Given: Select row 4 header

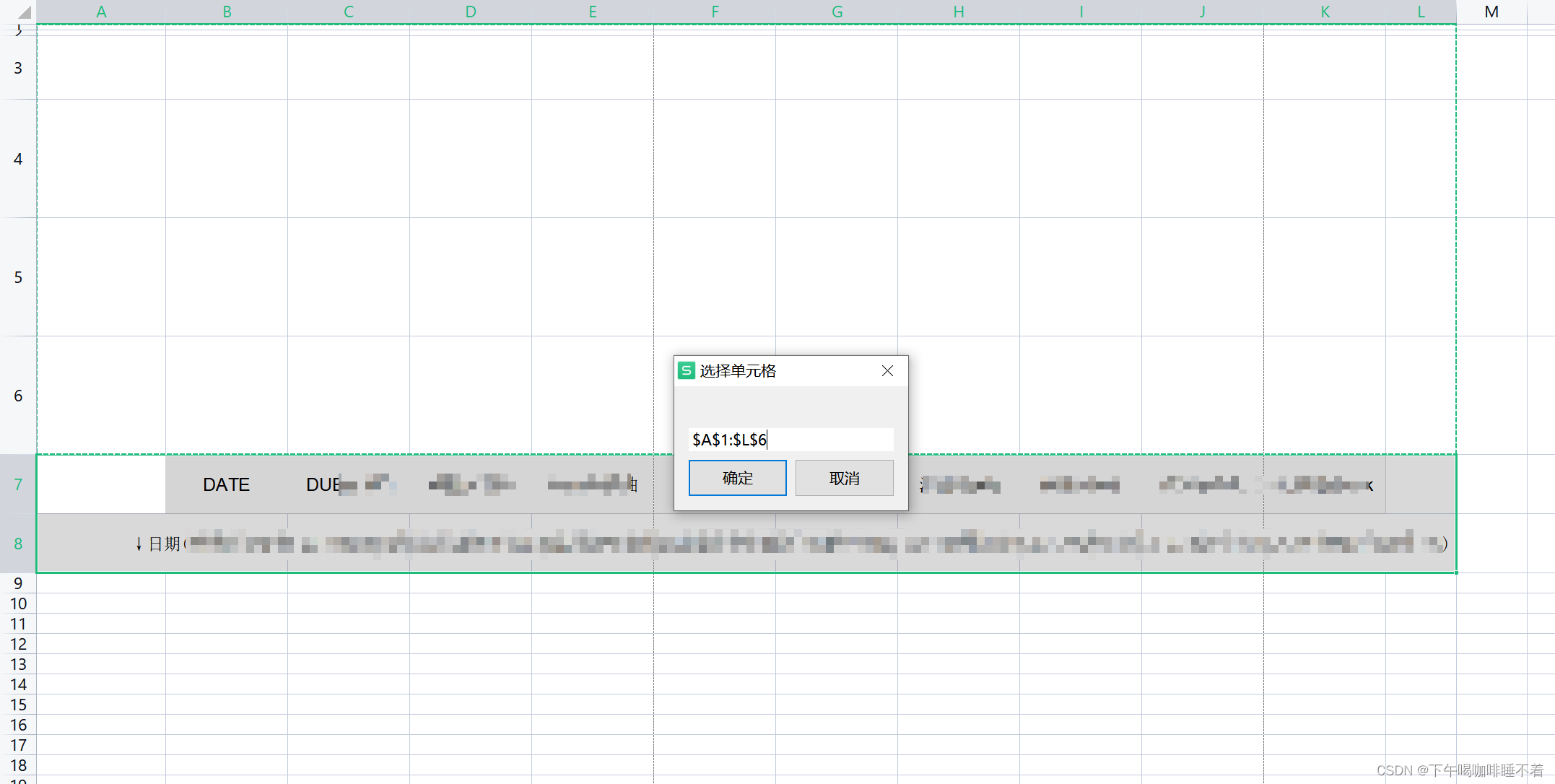Looking at the screenshot, I should tap(18, 159).
